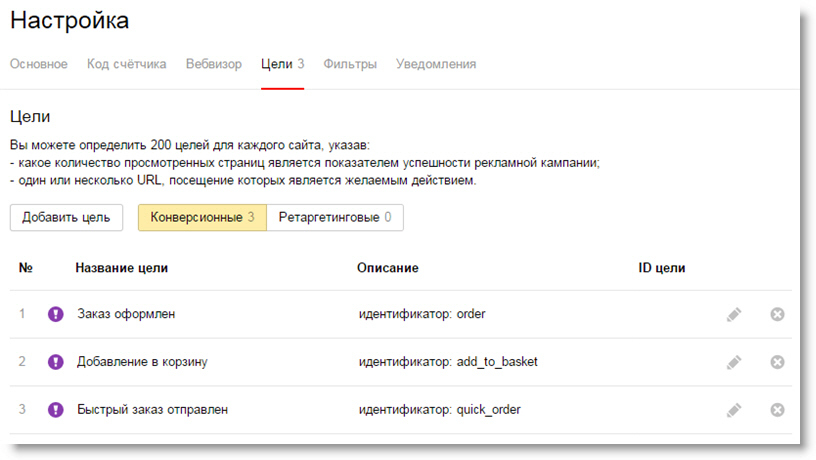
Task: Select the 'Цели' tab
Action: tap(283, 64)
